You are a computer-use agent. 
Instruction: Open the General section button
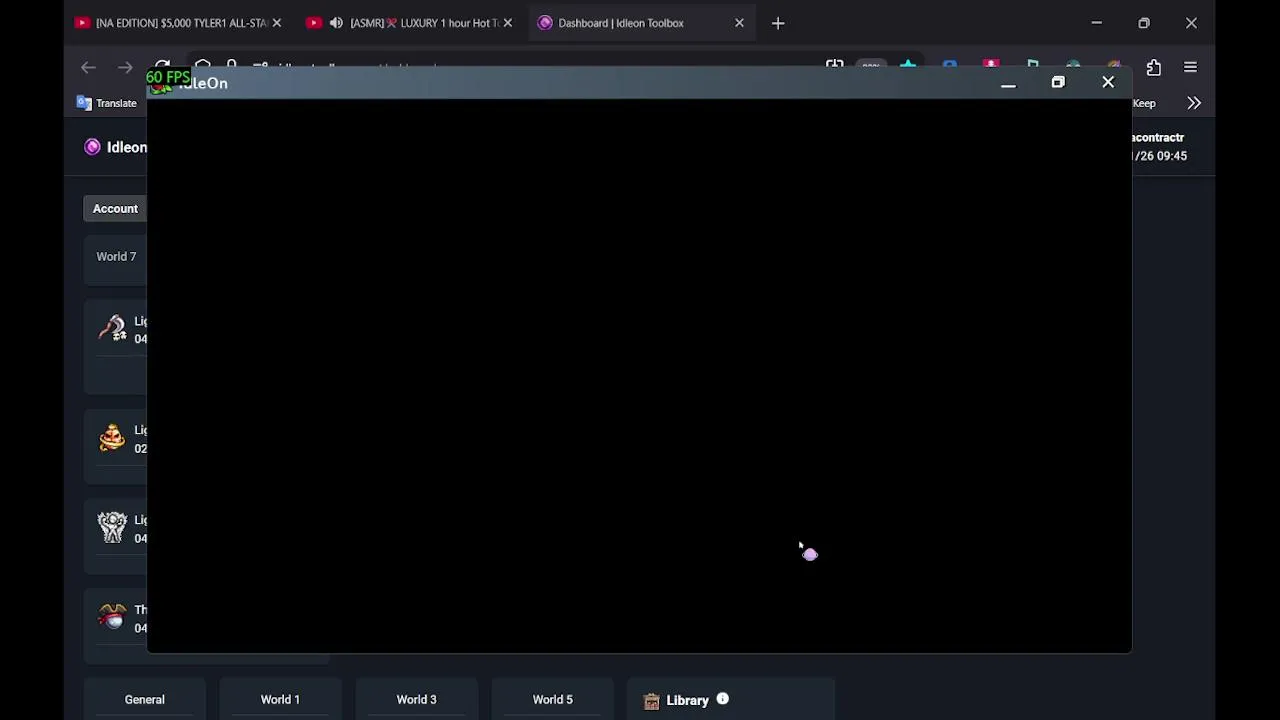145,700
